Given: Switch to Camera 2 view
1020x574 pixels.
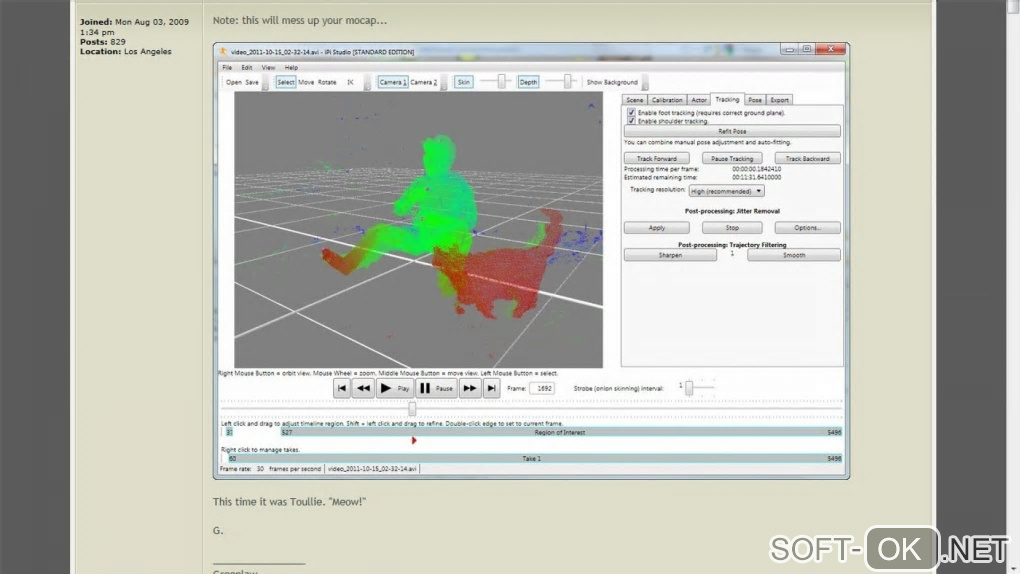Looking at the screenshot, I should [423, 83].
